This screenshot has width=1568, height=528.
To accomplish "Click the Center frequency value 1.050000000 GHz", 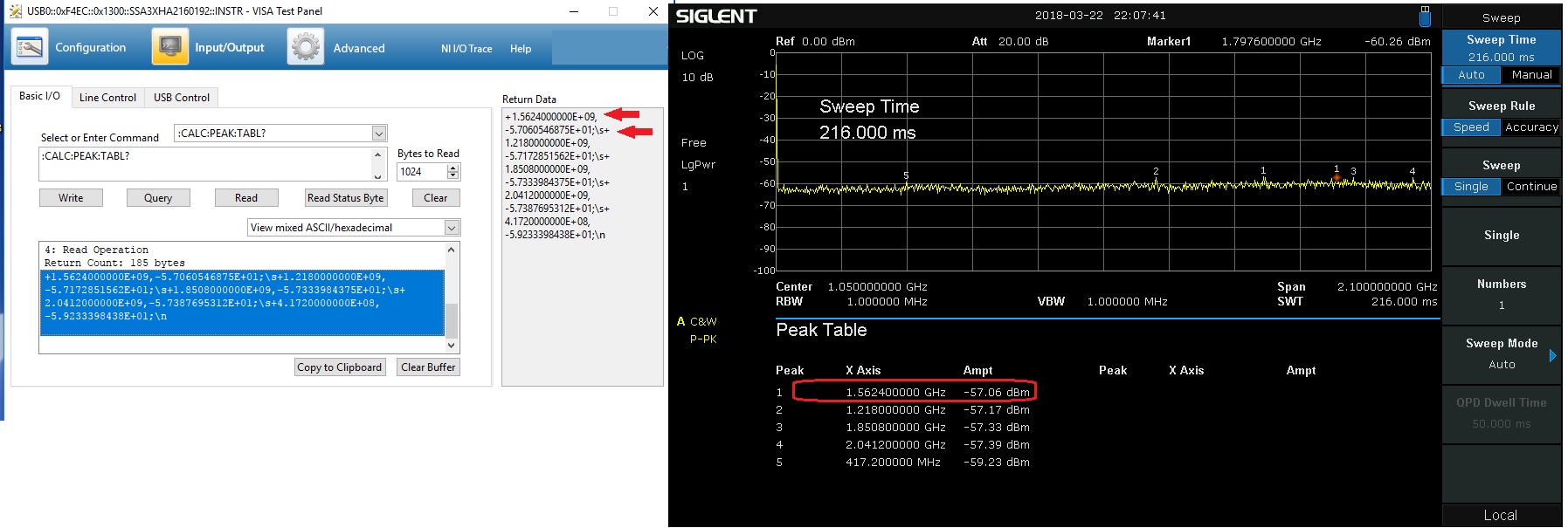I will pos(877,287).
